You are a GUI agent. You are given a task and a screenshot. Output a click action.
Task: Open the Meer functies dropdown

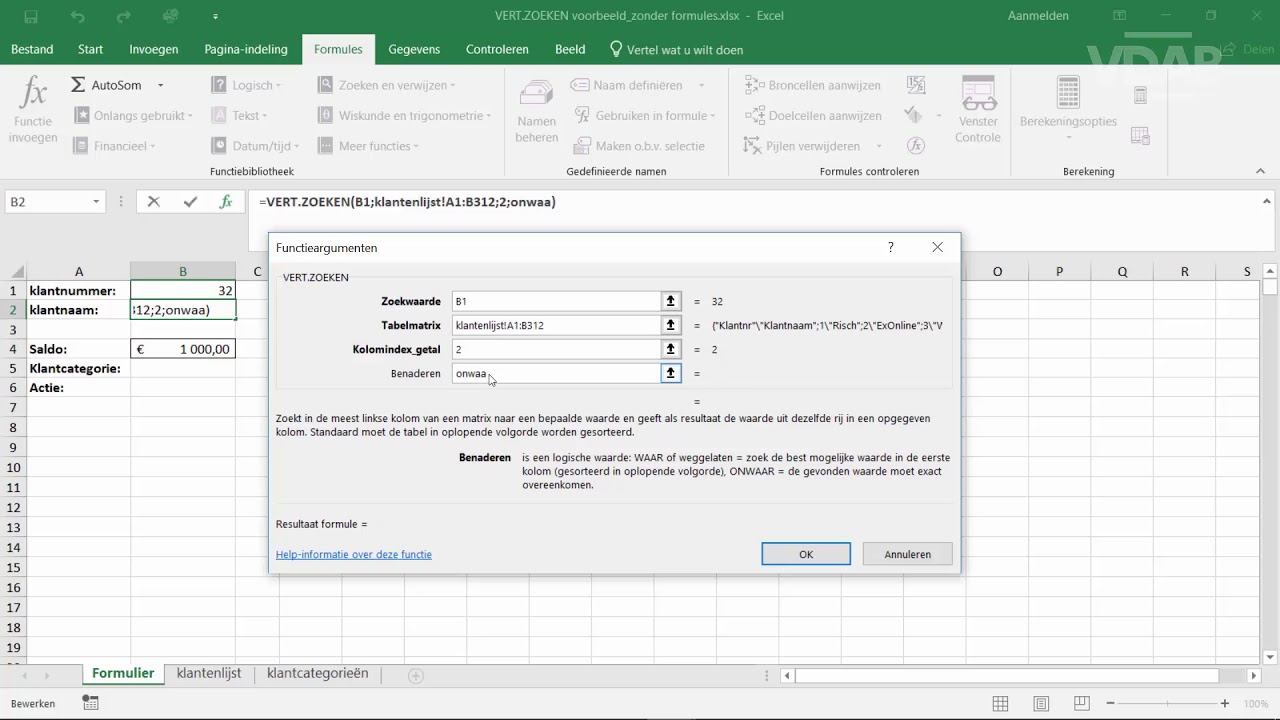367,146
